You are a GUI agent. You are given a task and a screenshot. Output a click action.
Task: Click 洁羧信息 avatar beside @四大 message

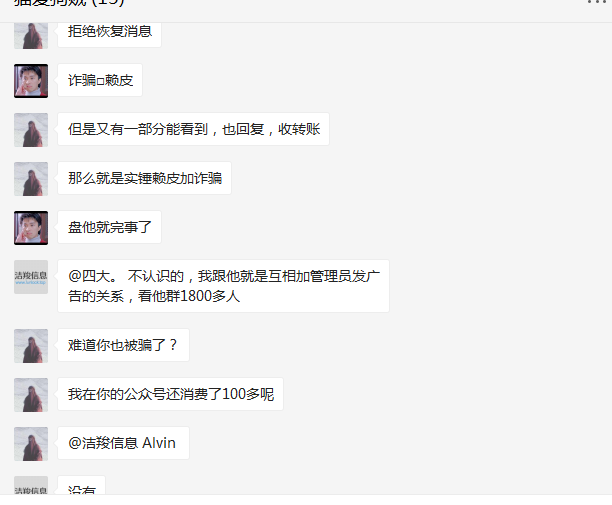coord(31,277)
